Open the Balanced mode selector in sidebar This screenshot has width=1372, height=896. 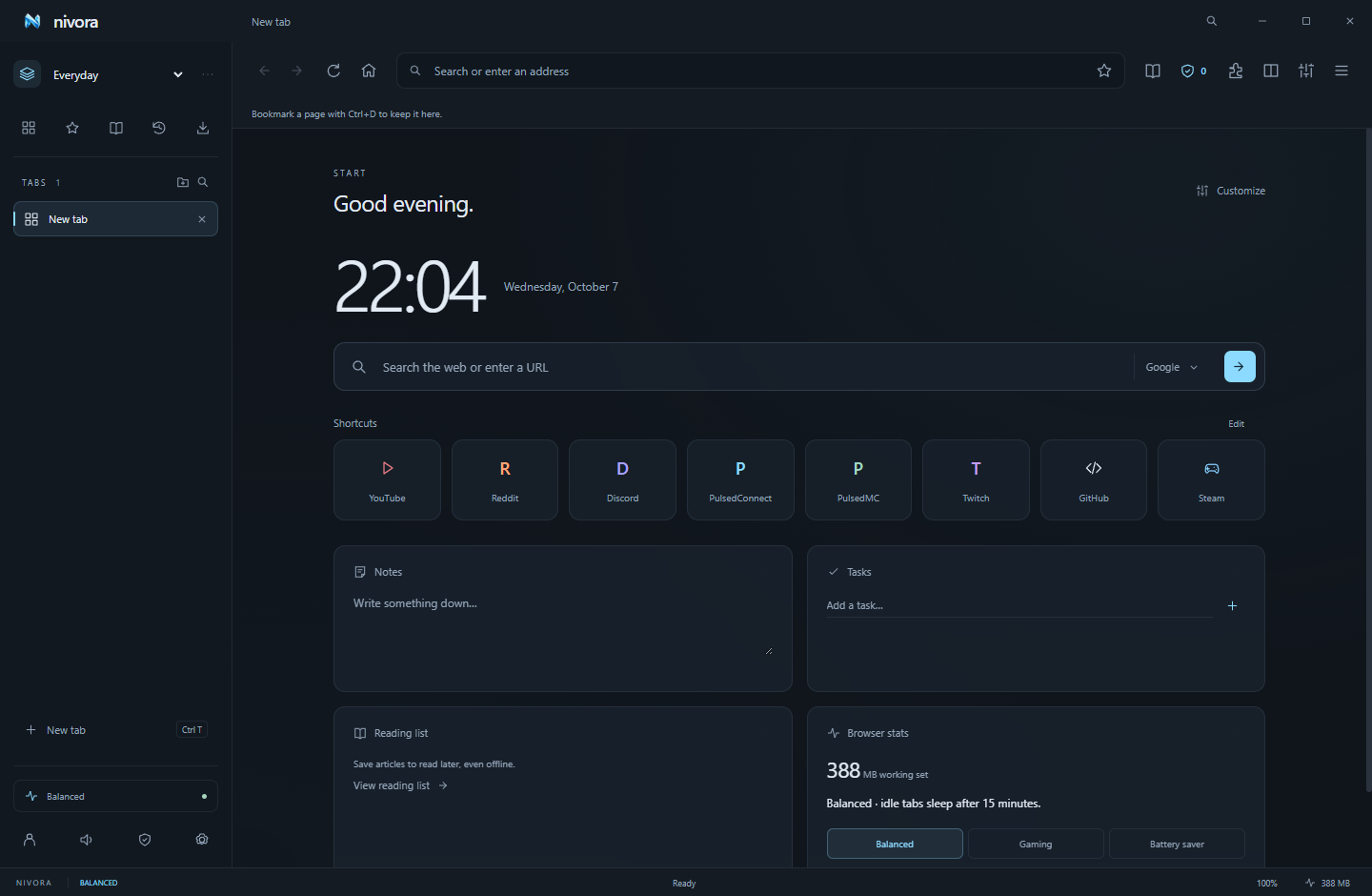115,796
